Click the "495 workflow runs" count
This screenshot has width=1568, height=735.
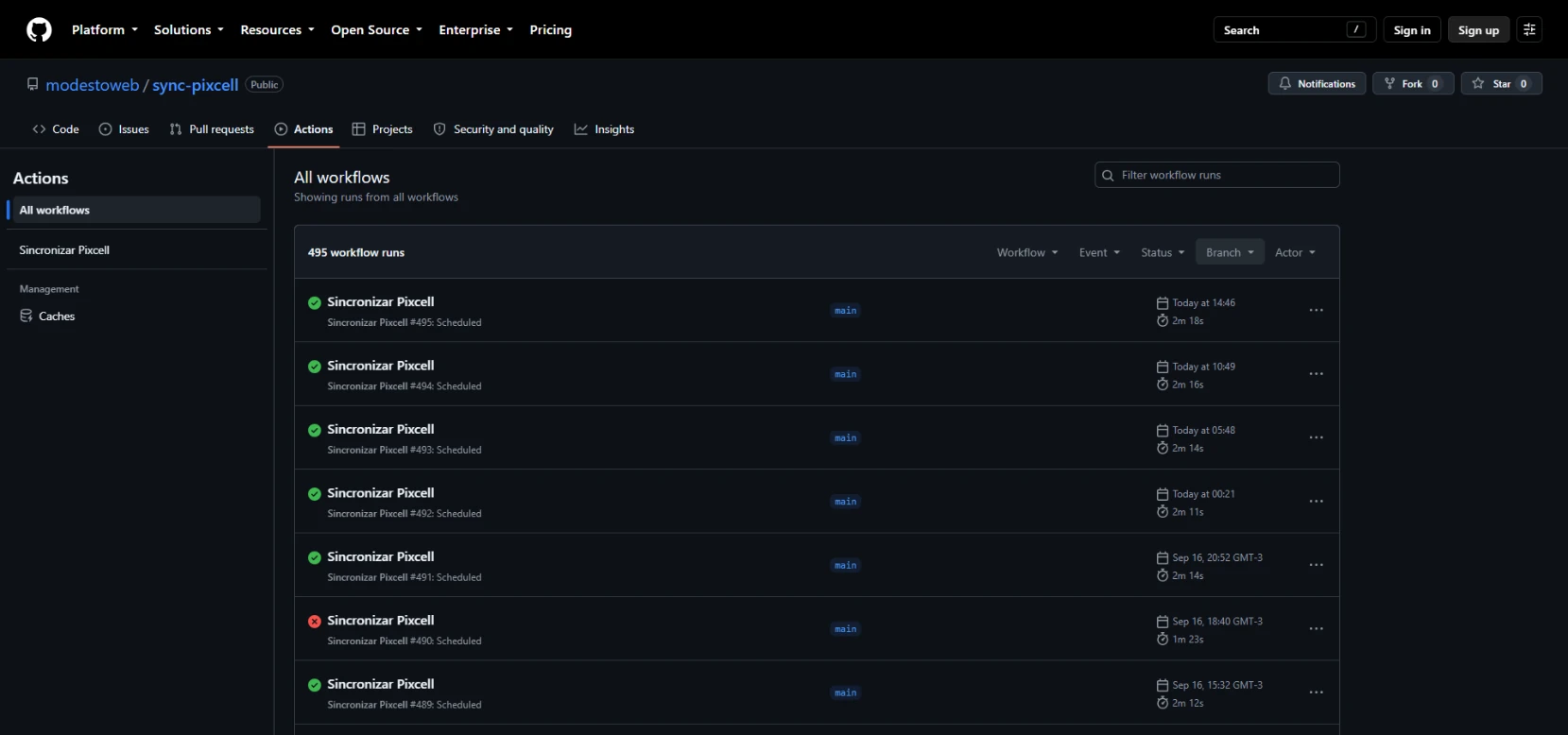356,253
